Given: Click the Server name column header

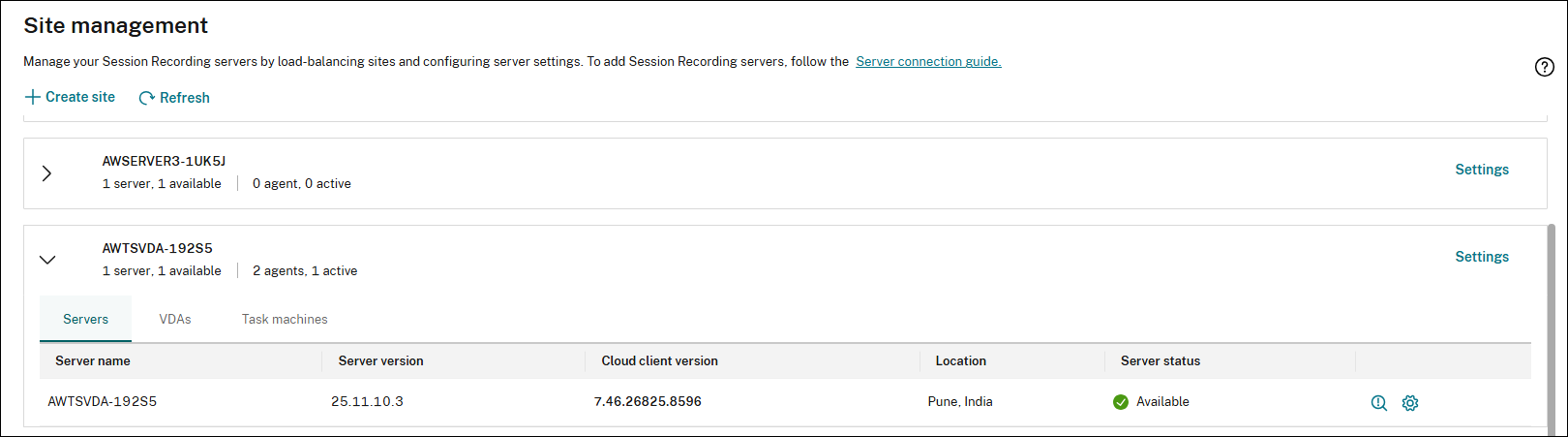Looking at the screenshot, I should (x=93, y=360).
